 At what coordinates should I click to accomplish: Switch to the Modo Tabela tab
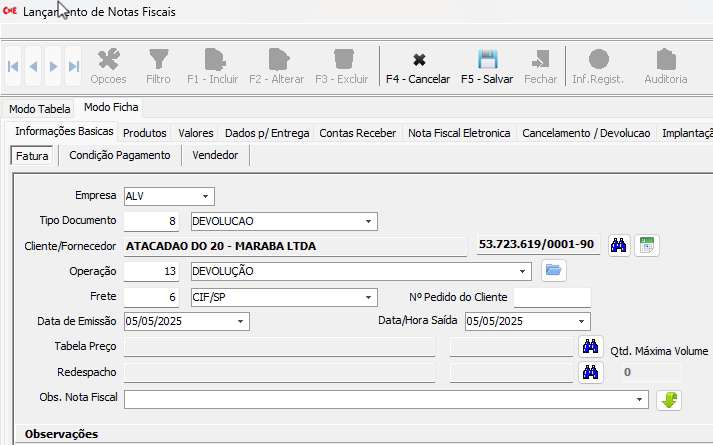(40, 109)
